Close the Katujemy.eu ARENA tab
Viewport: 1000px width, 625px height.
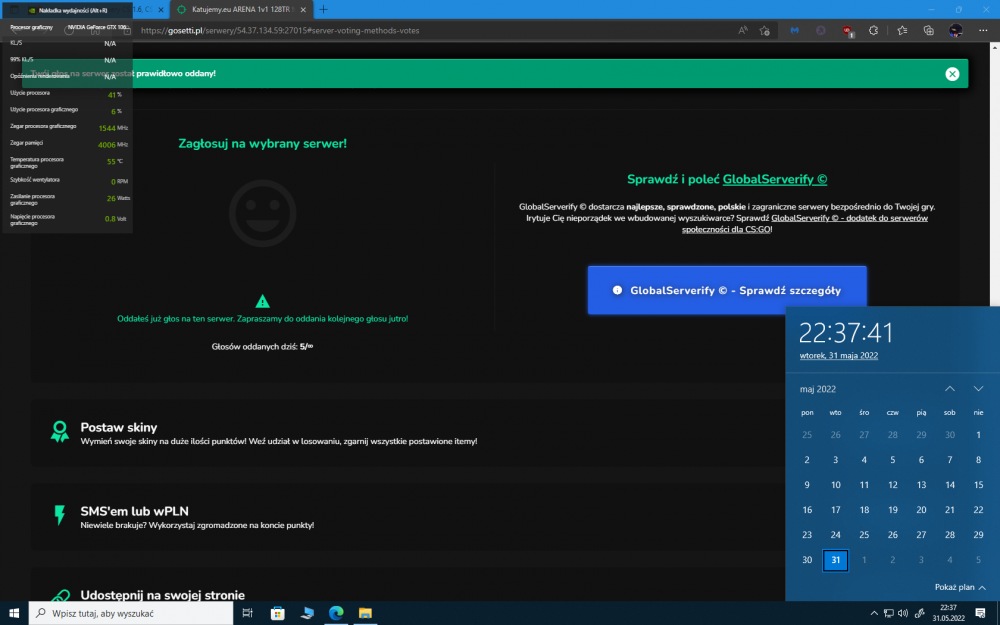(x=303, y=10)
